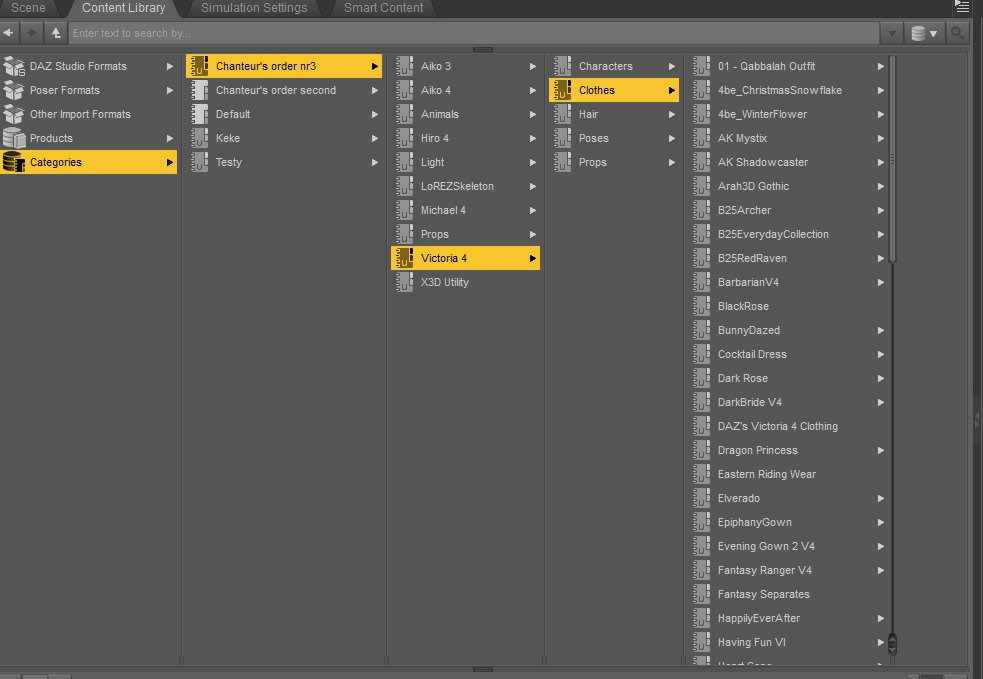Click the search magnifier icon

[957, 33]
